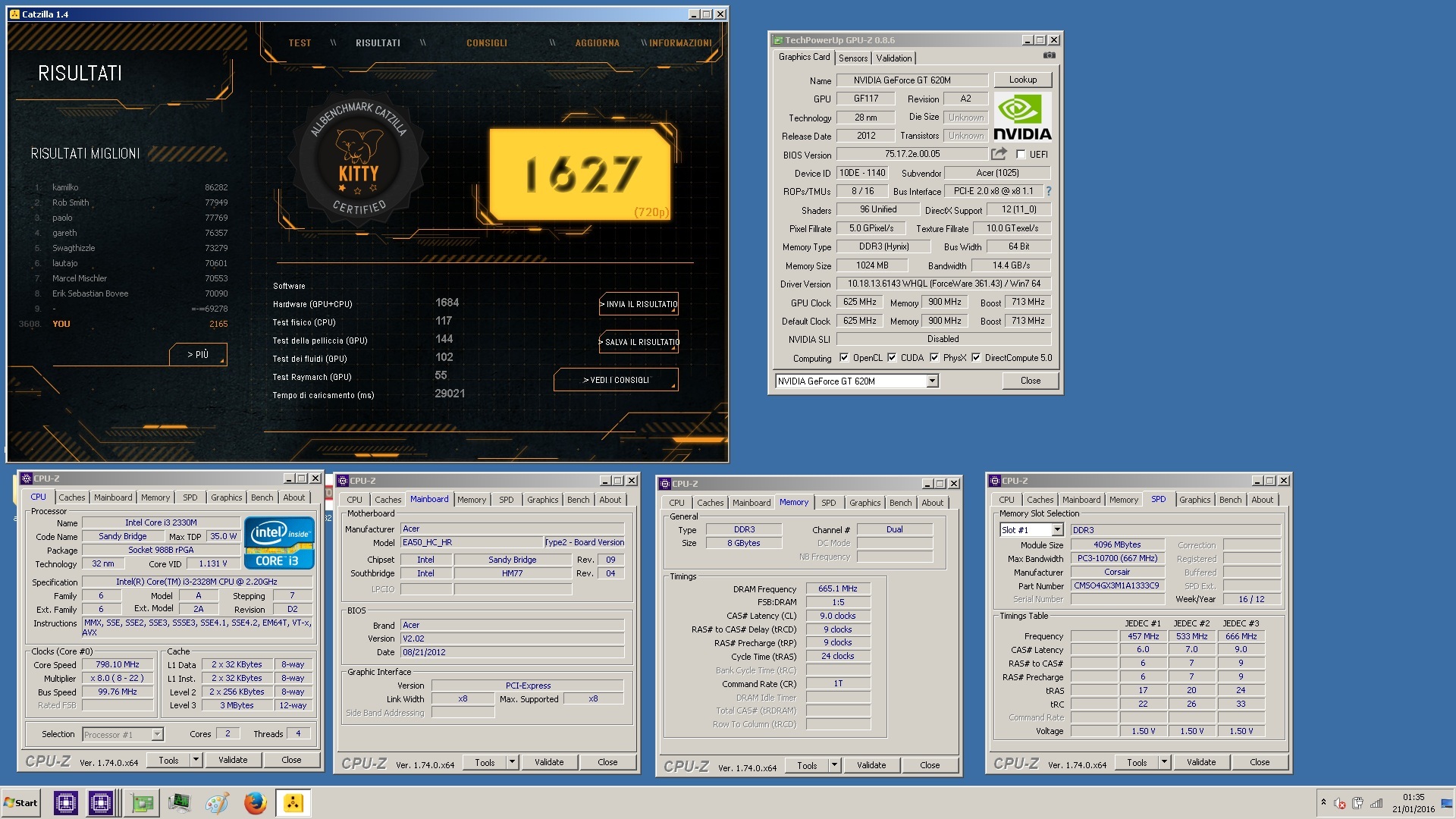1456x819 pixels.
Task: Open the Paint palette taskbar icon
Action: [x=217, y=803]
